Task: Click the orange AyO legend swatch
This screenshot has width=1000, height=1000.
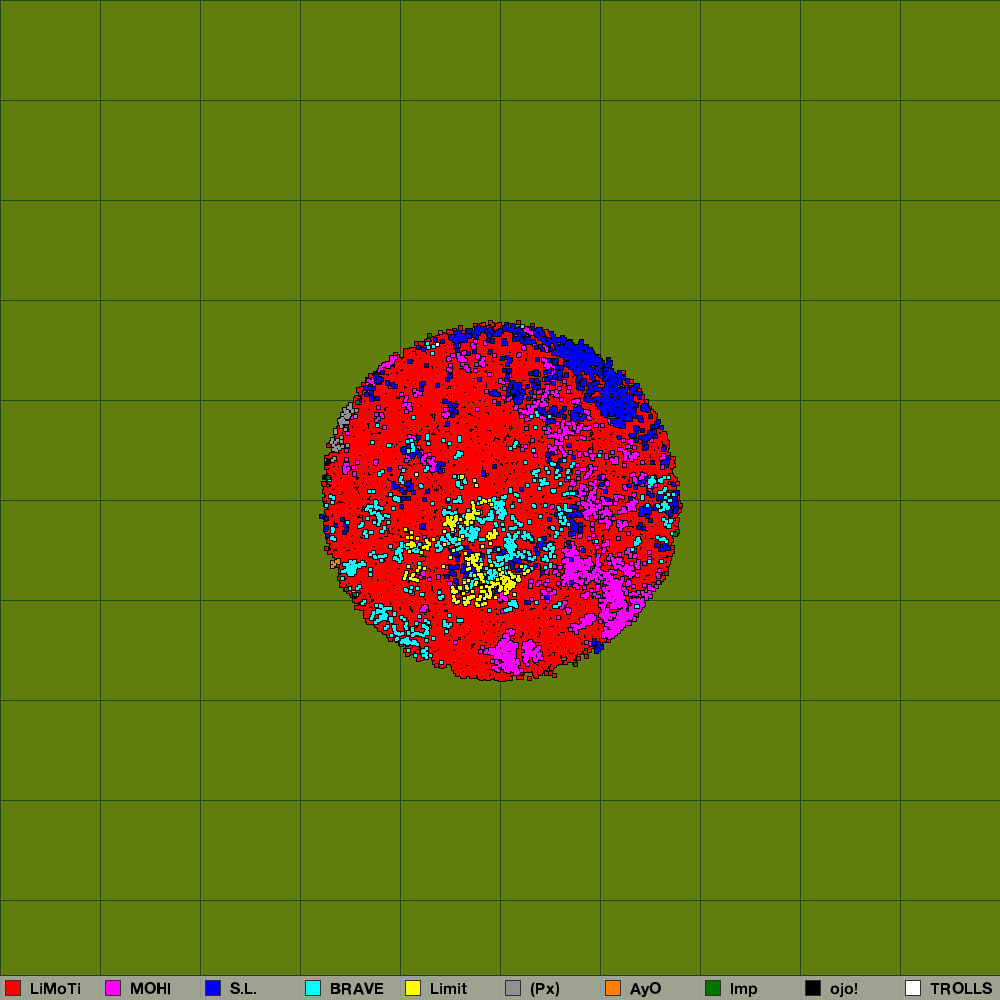Action: [x=613, y=988]
